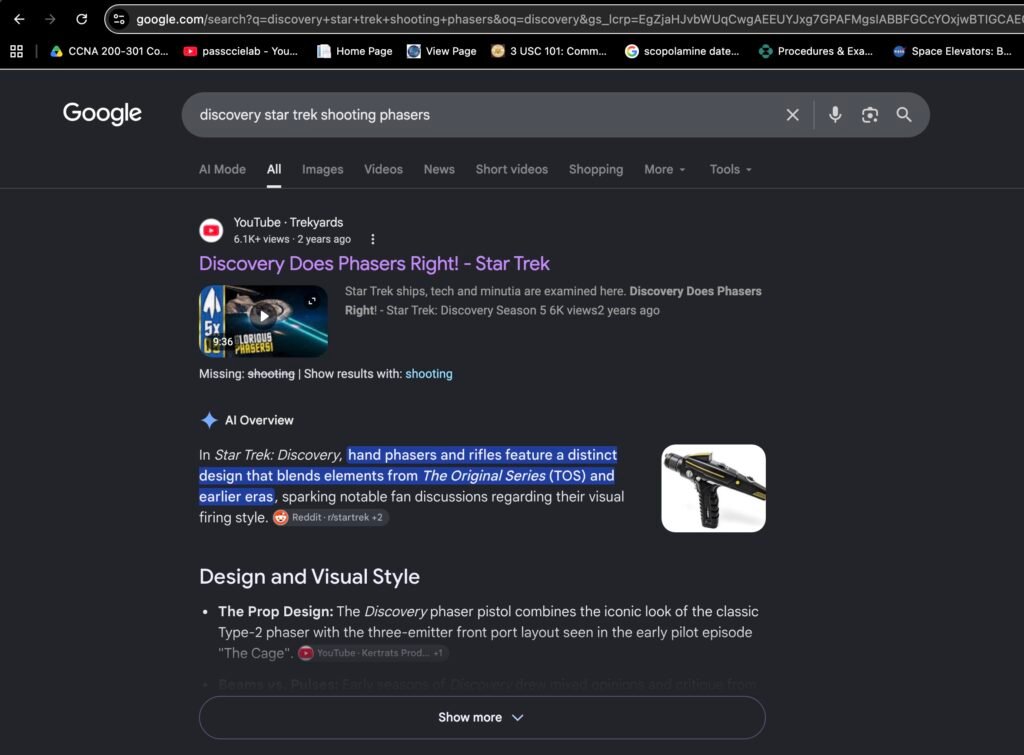The height and width of the screenshot is (755, 1024).
Task: Reload the current page
Action: [x=82, y=19]
